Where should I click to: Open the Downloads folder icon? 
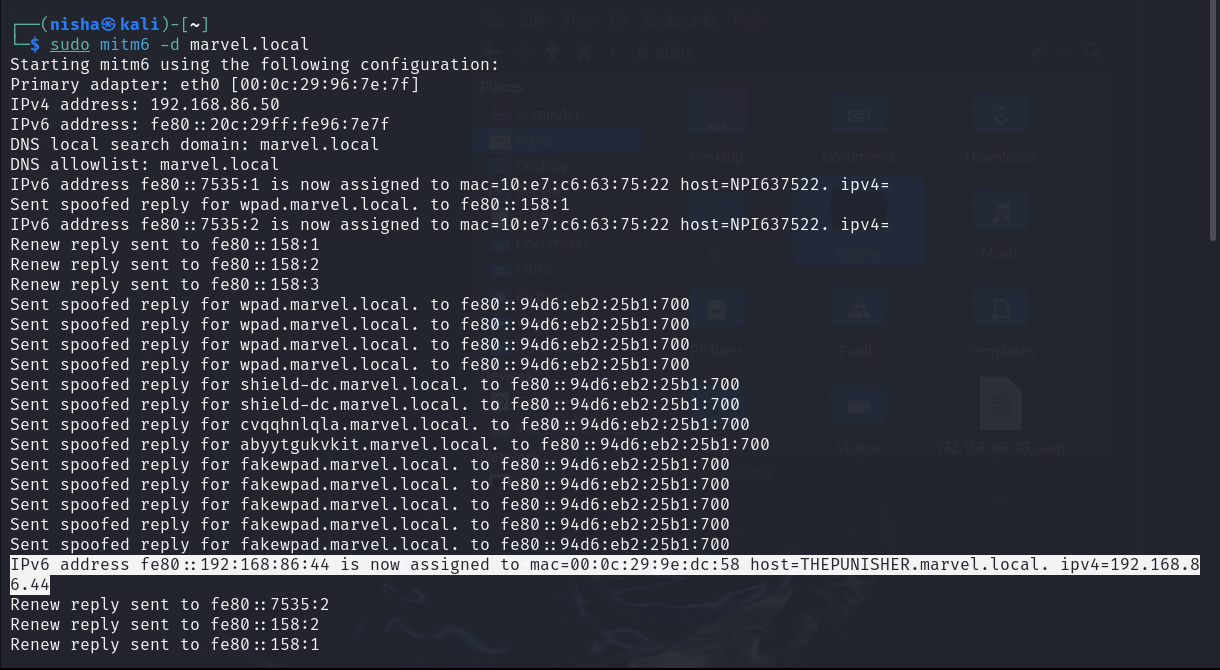click(1001, 120)
